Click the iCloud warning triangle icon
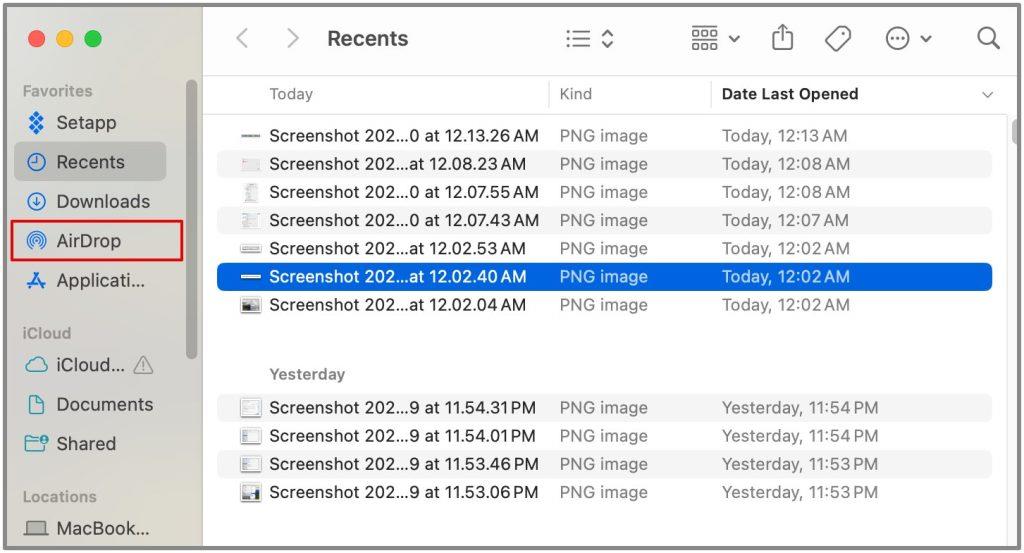Screen dimensions: 1024x553 pos(143,365)
